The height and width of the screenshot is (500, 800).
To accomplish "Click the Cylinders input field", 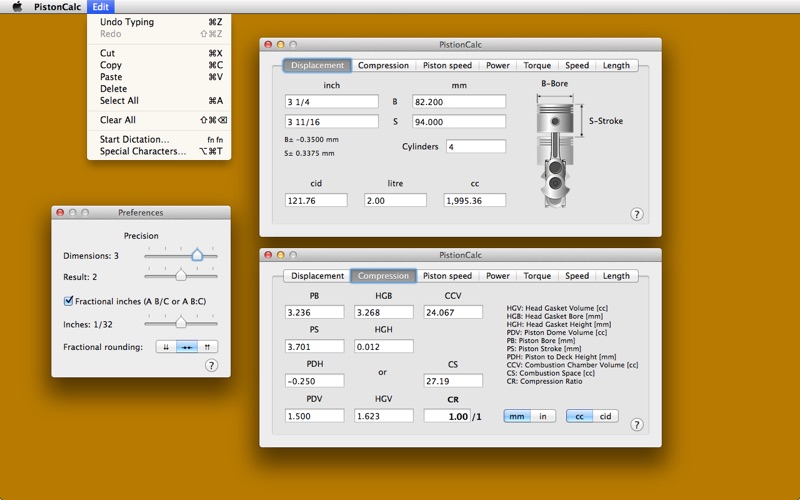I will pyautogui.click(x=476, y=146).
